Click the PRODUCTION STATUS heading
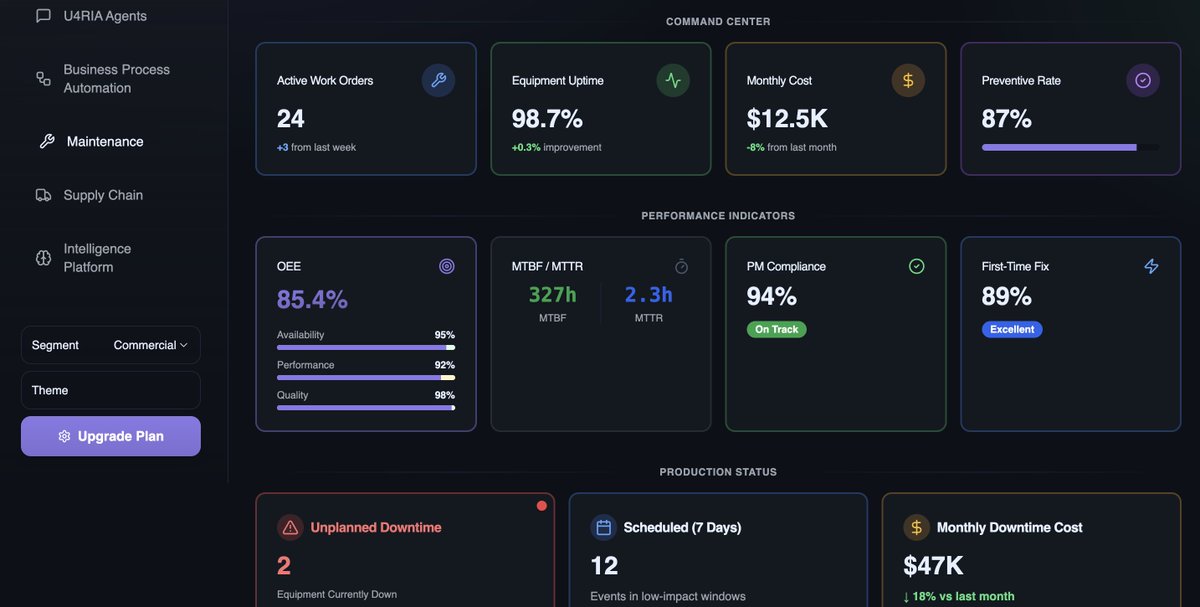The width and height of the screenshot is (1200, 607). [718, 471]
